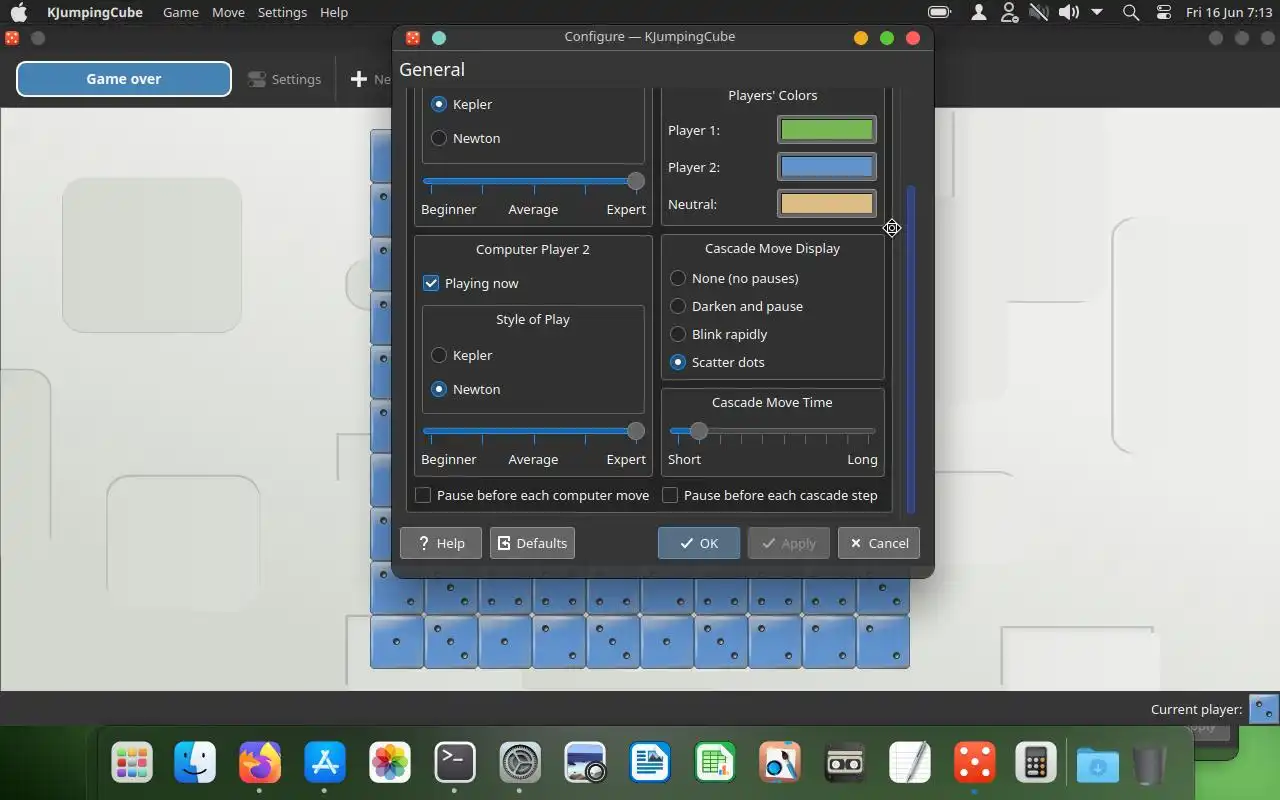Open the Downloads folder in dock

point(1098,765)
